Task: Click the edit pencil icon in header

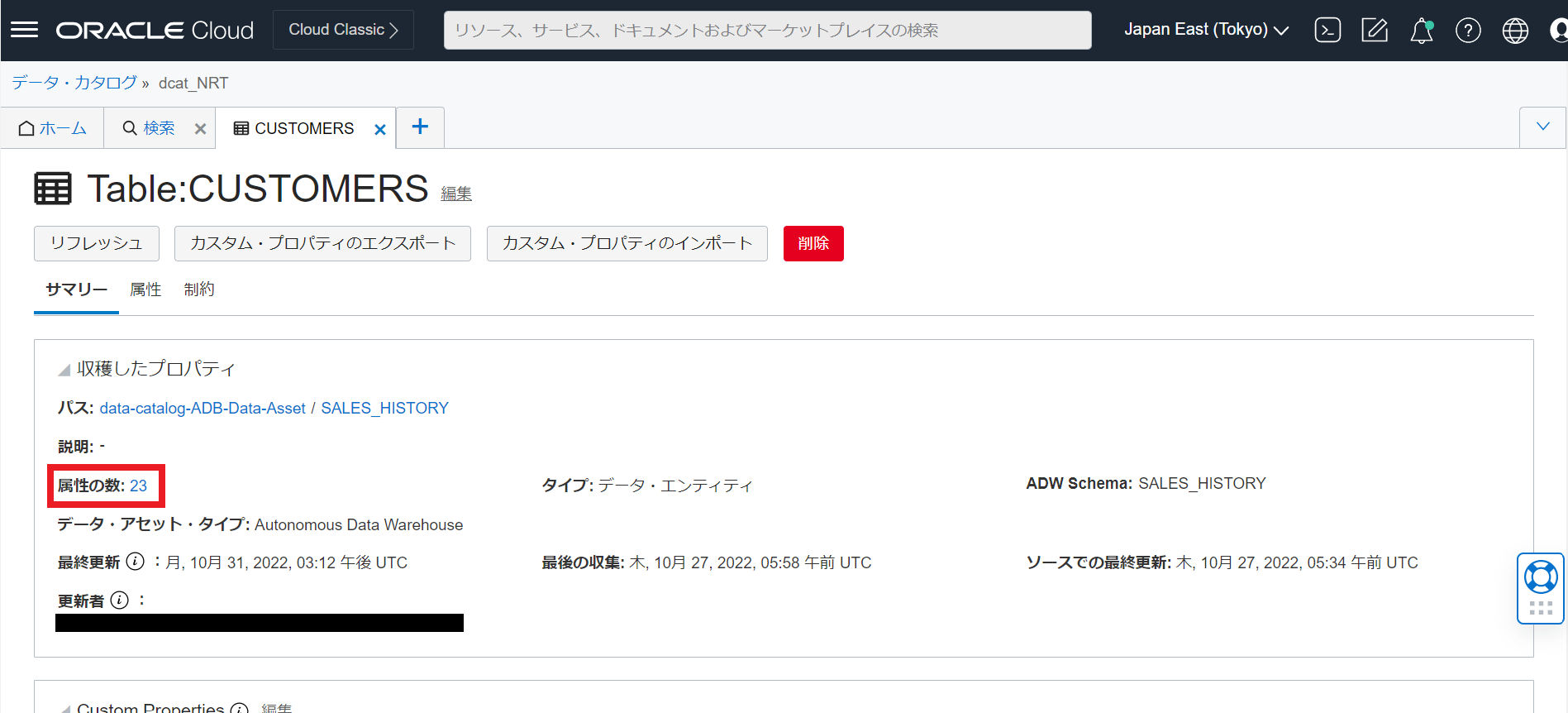Action: pyautogui.click(x=1374, y=31)
